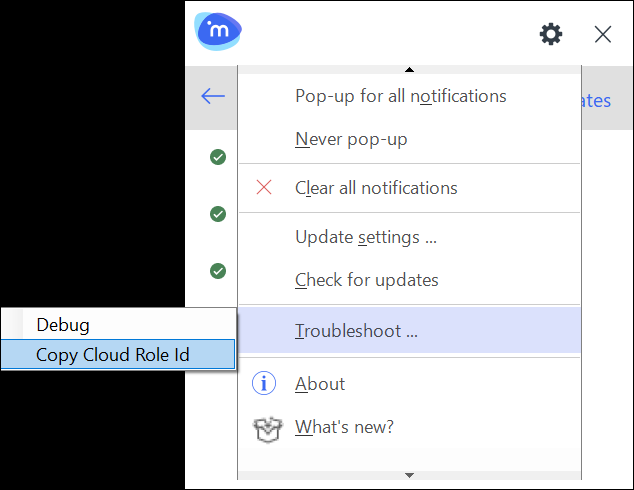
Task: Close the panel with the X button
Action: (x=603, y=35)
